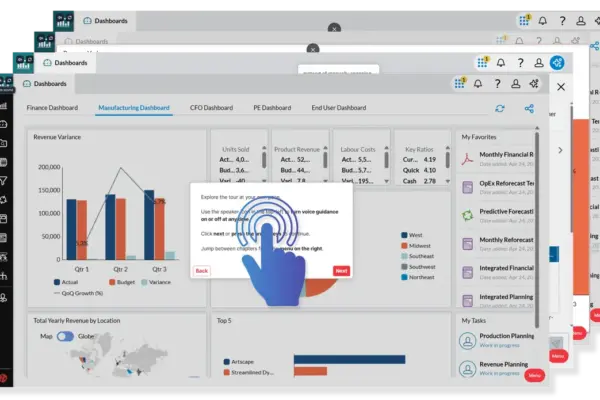Image resolution: width=600 pixels, height=400 pixels.
Task: Click the Northeast legend entry
Action: 418,277
